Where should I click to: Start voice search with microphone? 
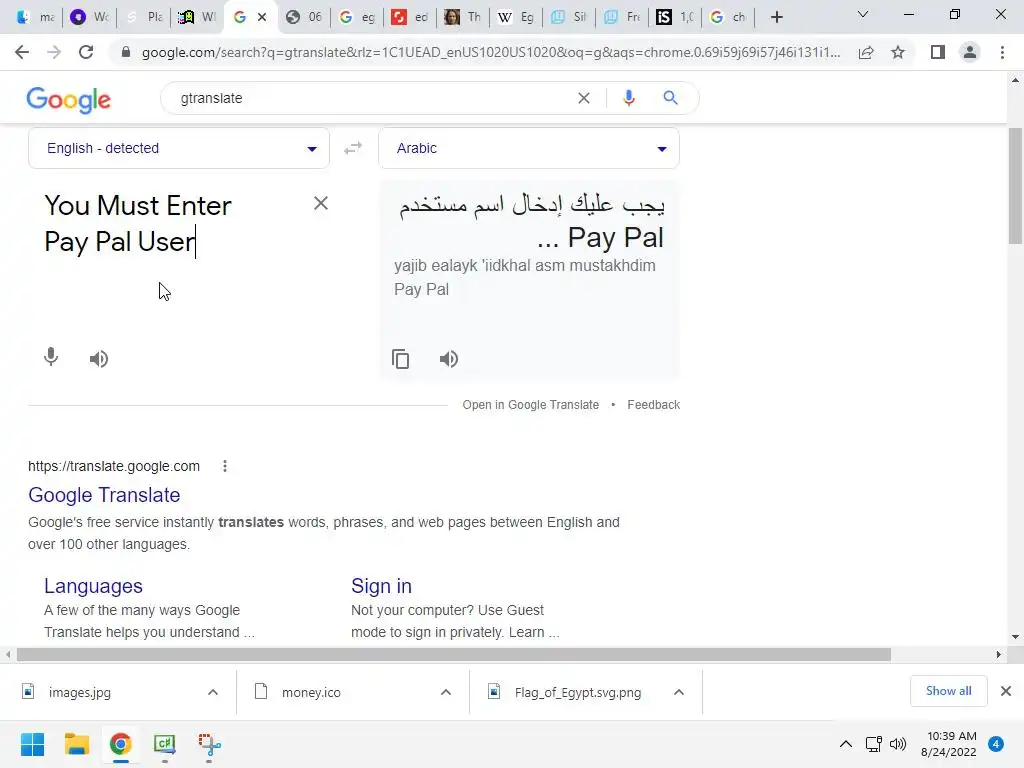click(628, 98)
